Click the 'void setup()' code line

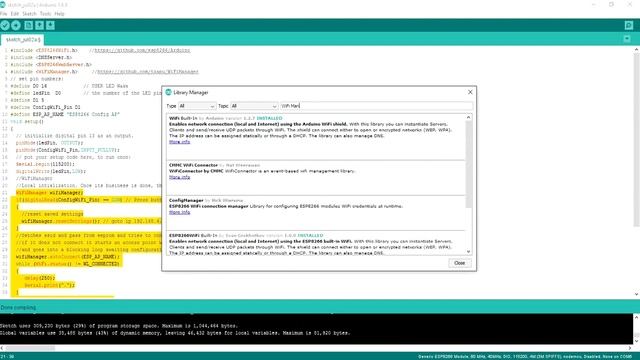(27, 122)
